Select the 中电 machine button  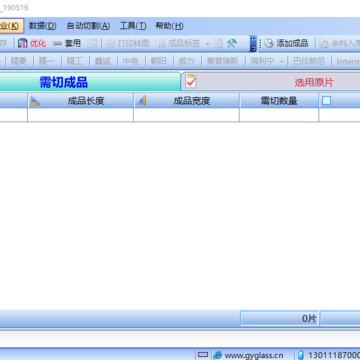coord(130,61)
